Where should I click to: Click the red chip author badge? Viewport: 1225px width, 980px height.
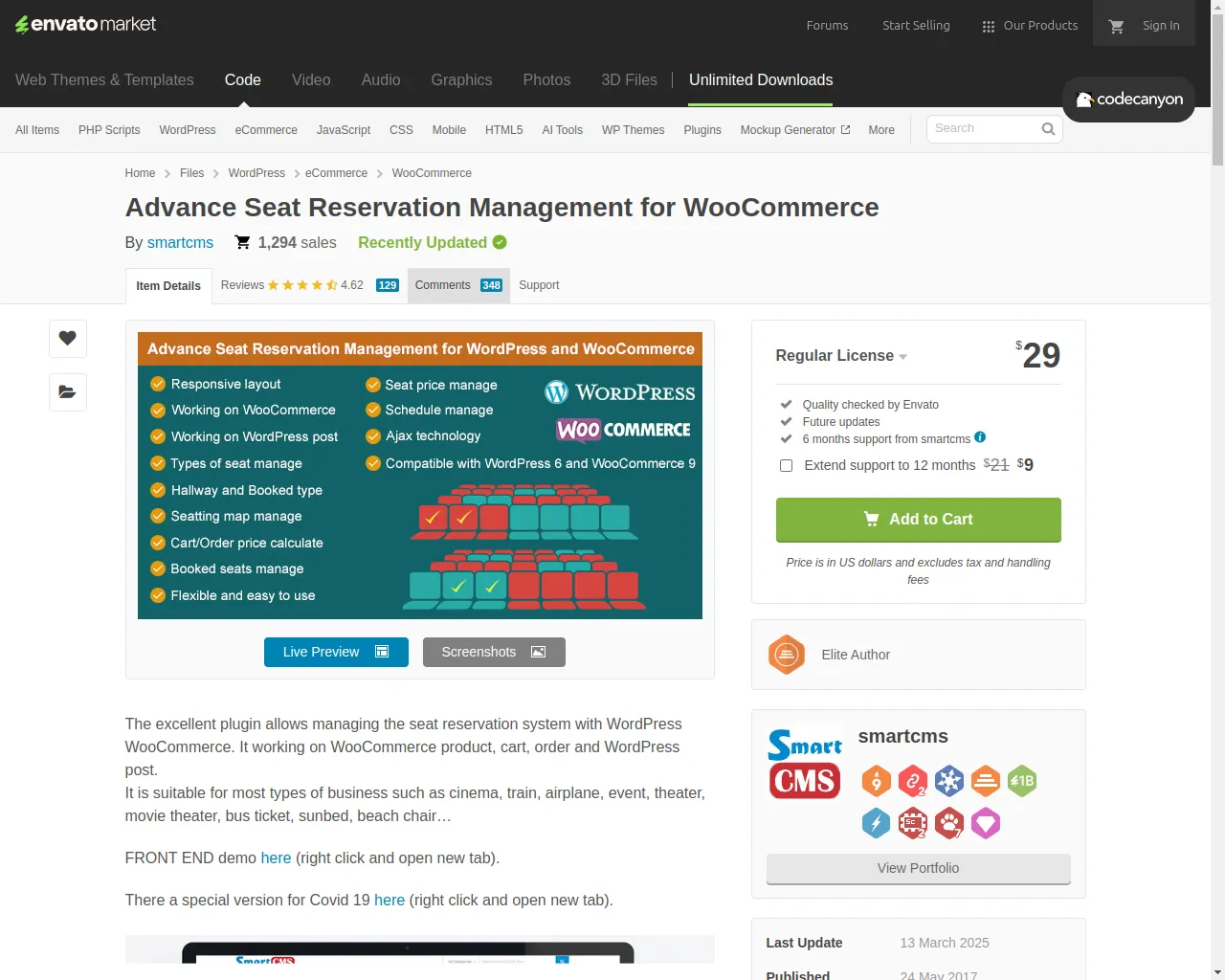(912, 823)
